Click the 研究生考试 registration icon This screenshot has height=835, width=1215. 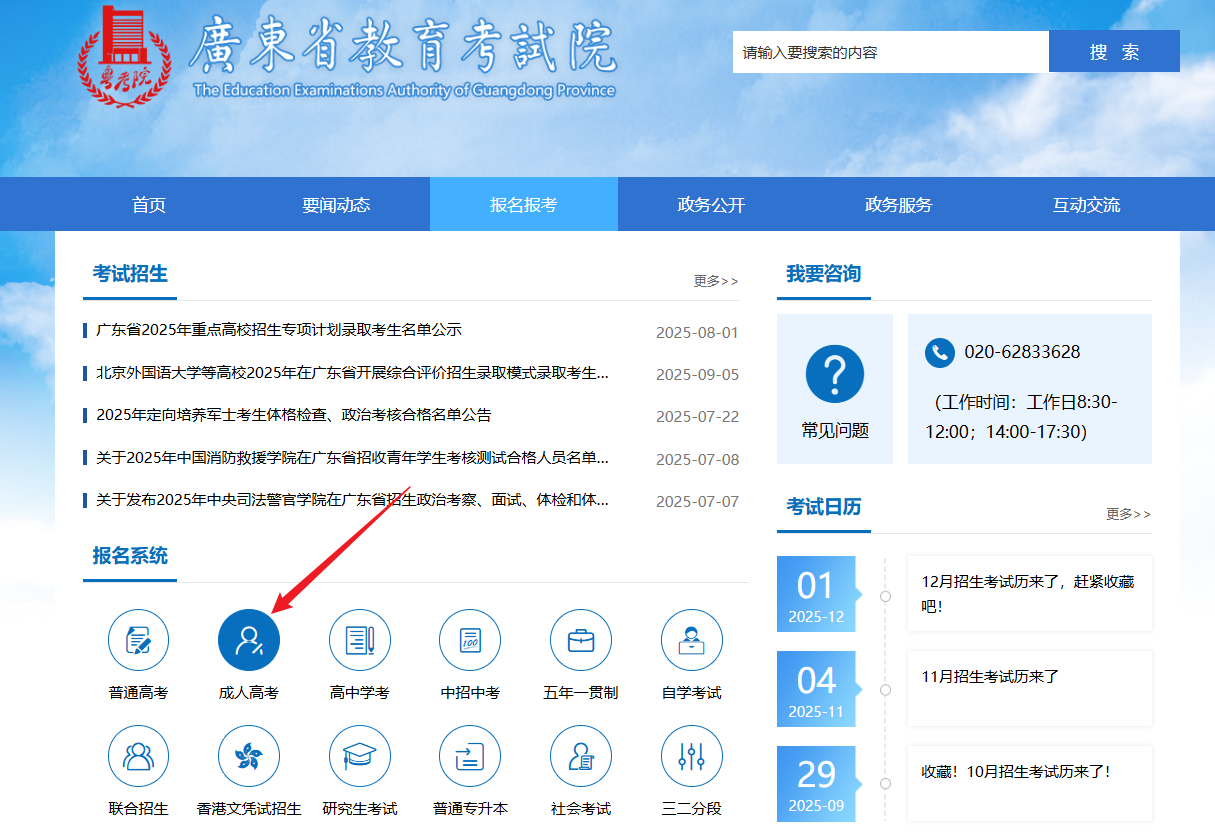pyautogui.click(x=359, y=756)
